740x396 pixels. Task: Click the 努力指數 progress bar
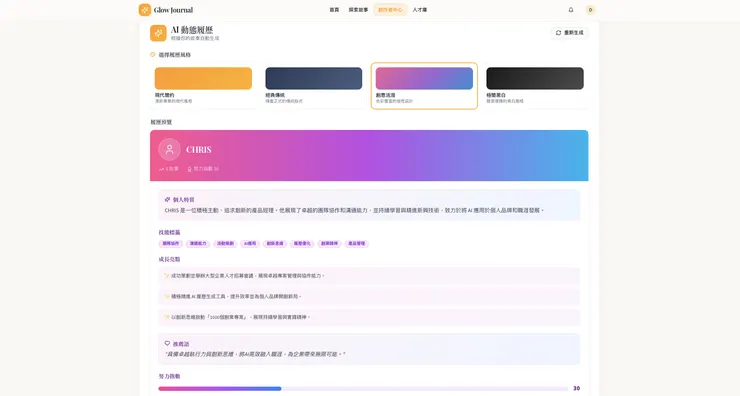[x=363, y=388]
